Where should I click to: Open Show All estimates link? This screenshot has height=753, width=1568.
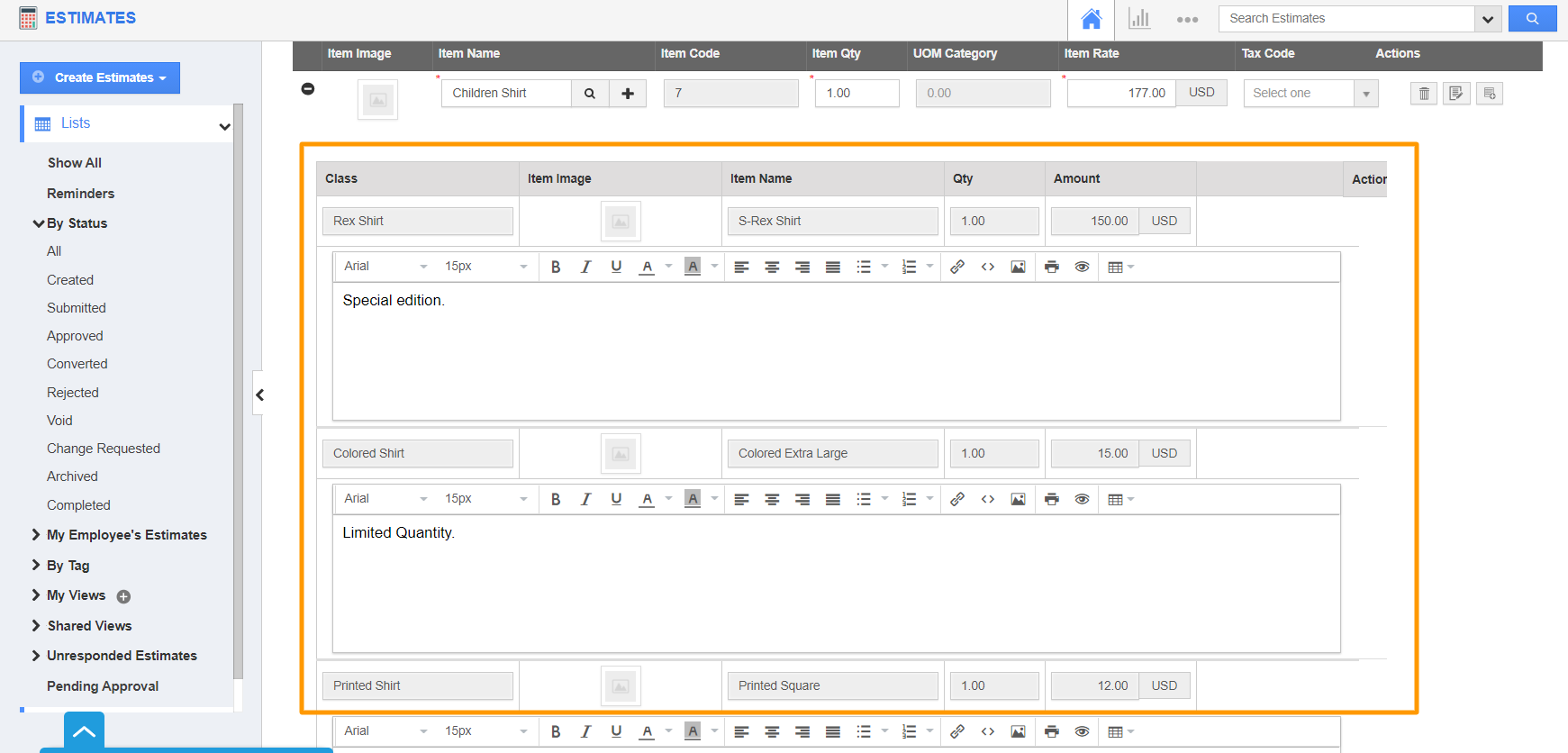coord(75,163)
